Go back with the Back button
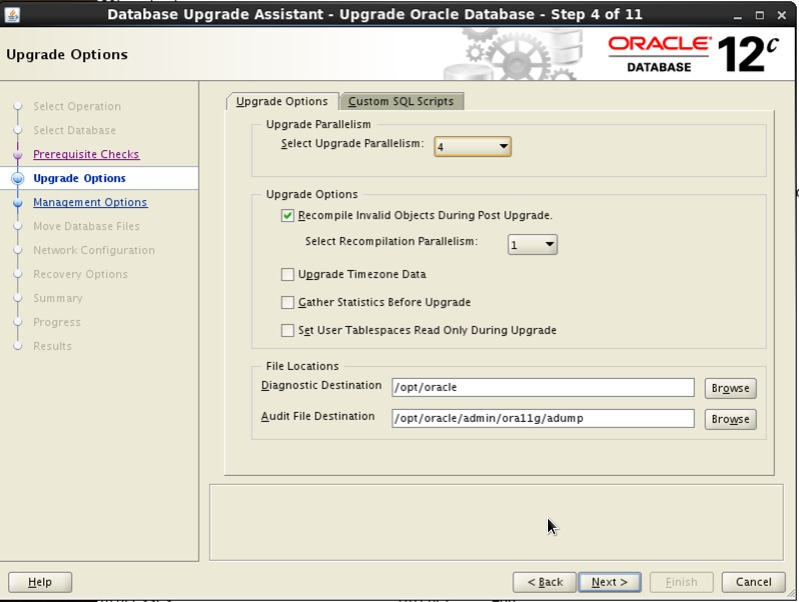 tap(545, 582)
